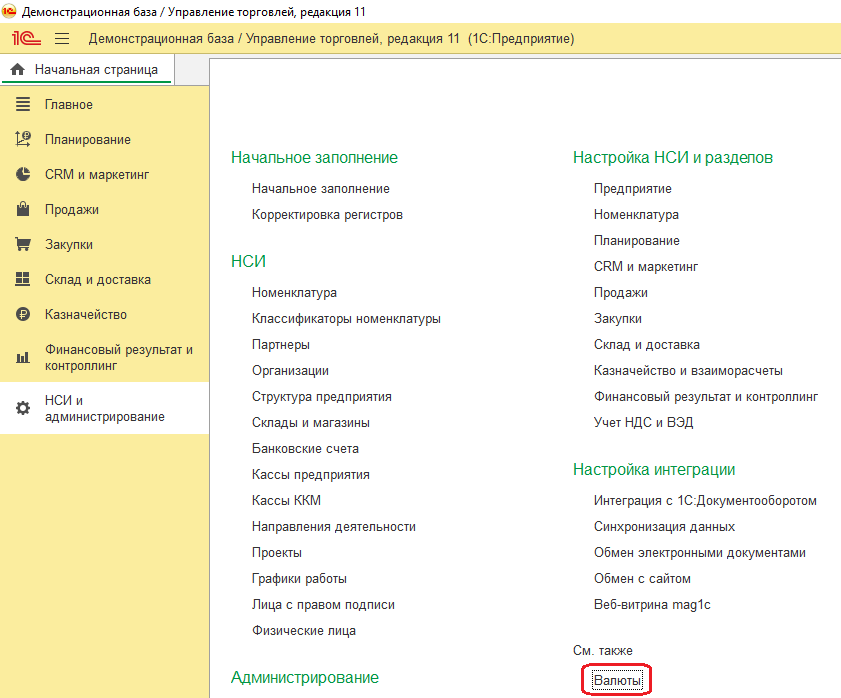Open the Валюты link under См. также
This screenshot has height=698, width=841.
[x=616, y=681]
